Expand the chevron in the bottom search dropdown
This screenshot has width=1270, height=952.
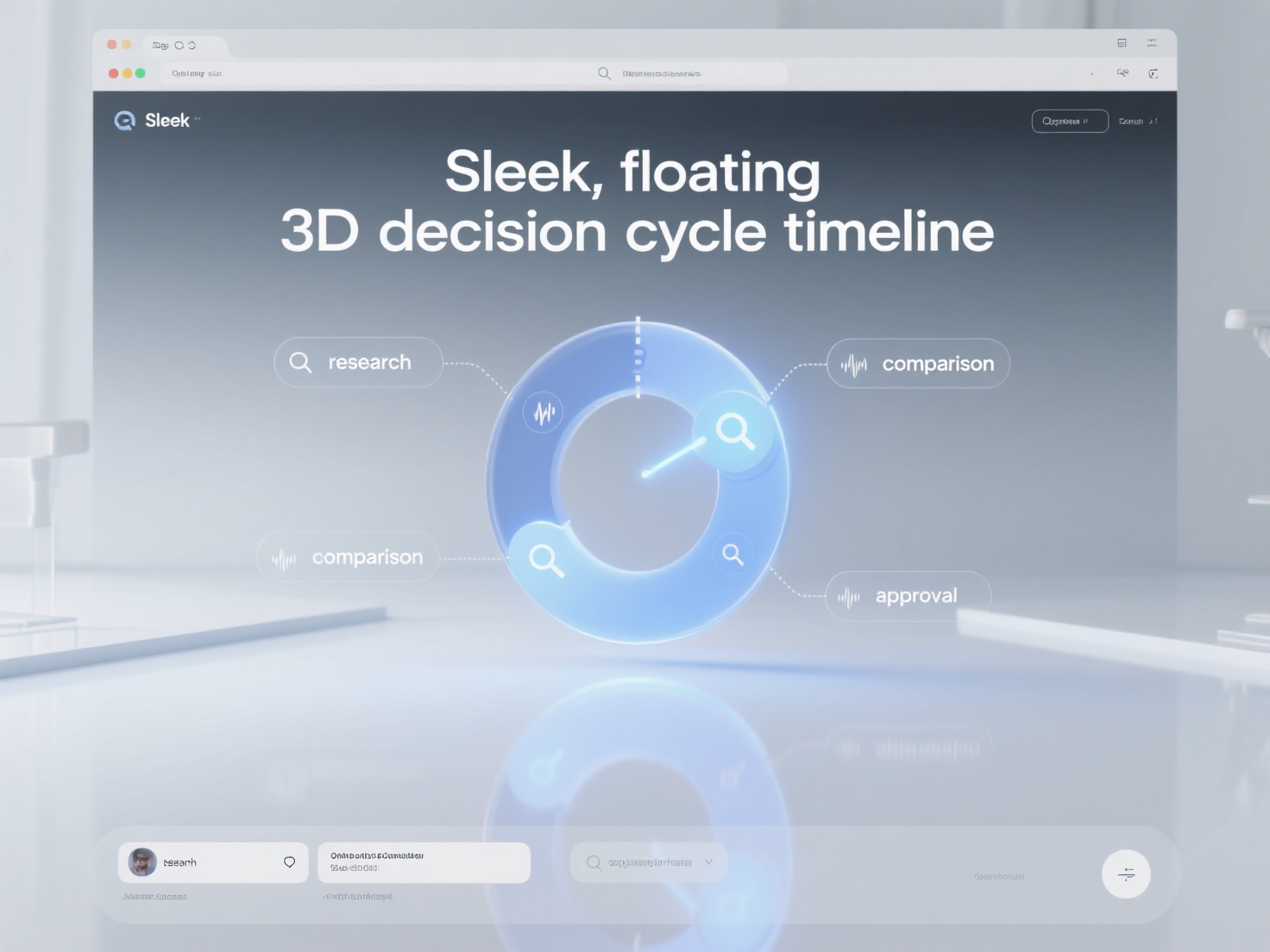tap(709, 862)
